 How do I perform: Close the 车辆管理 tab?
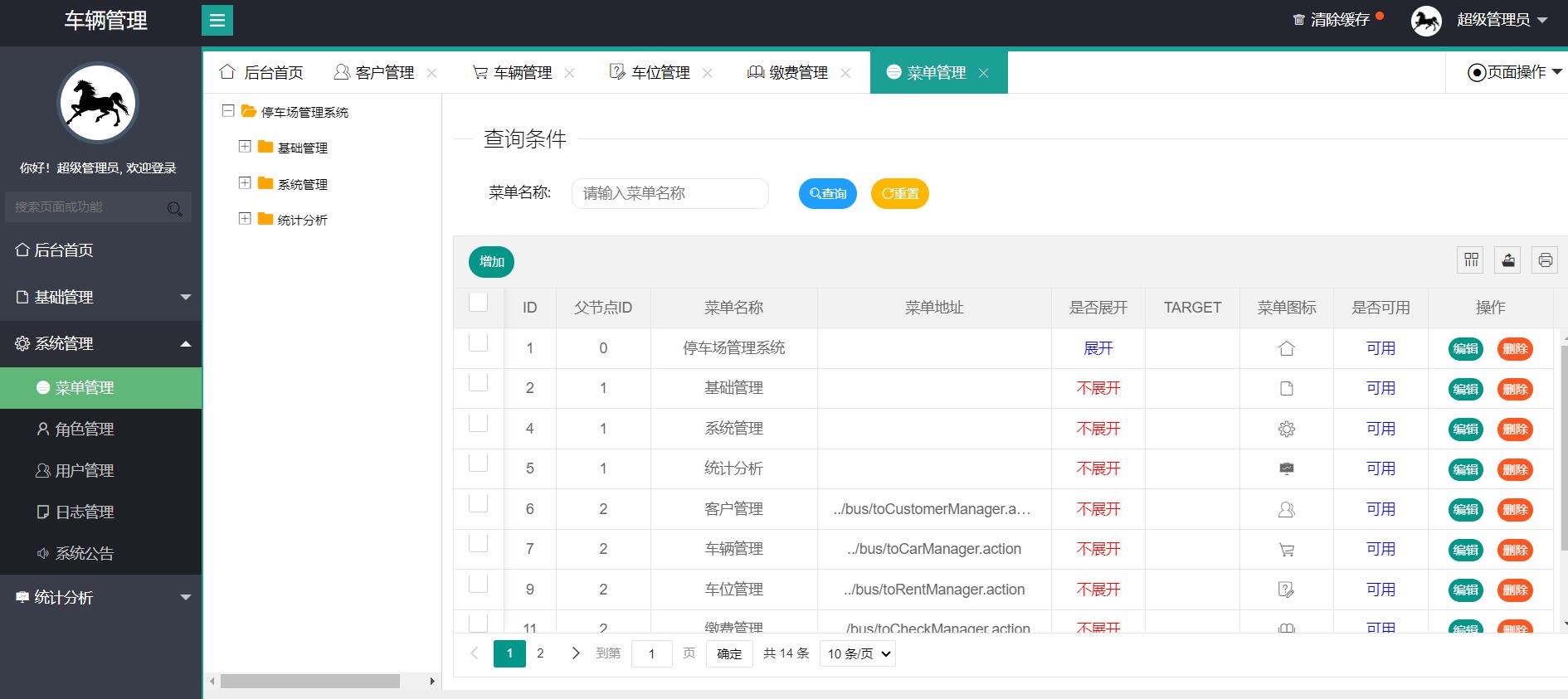pyautogui.click(x=569, y=73)
